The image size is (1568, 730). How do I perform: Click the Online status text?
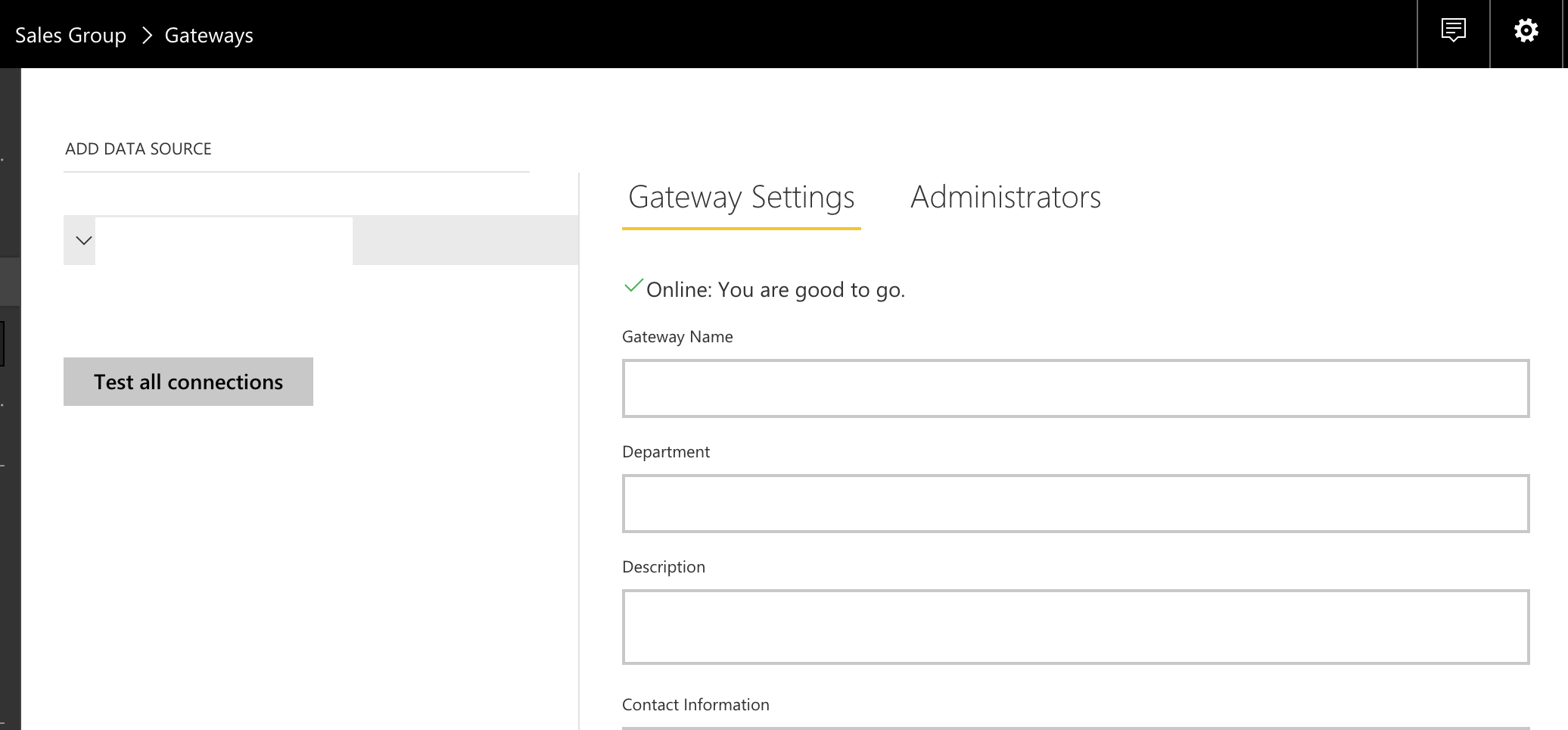click(776, 289)
